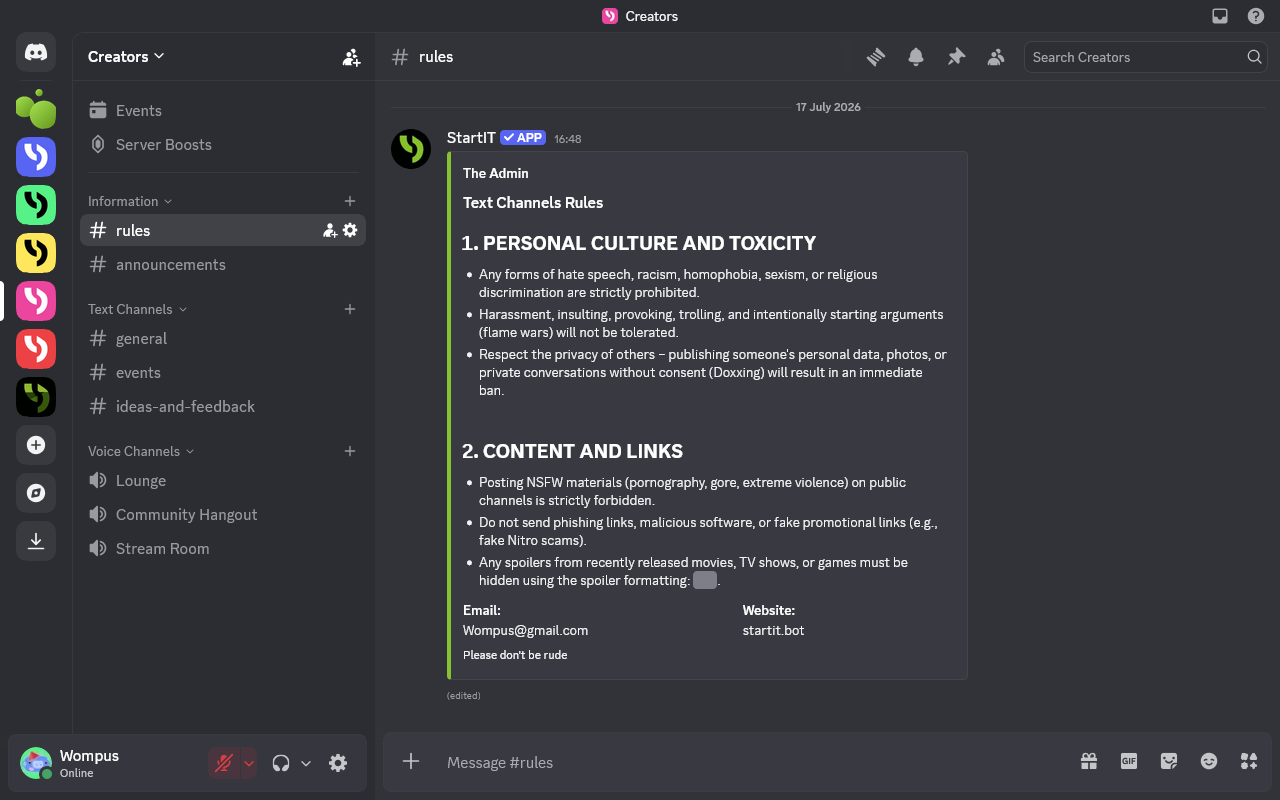This screenshot has height=800, width=1280.
Task: Expand the Creators server dropdown menu
Action: 127,57
